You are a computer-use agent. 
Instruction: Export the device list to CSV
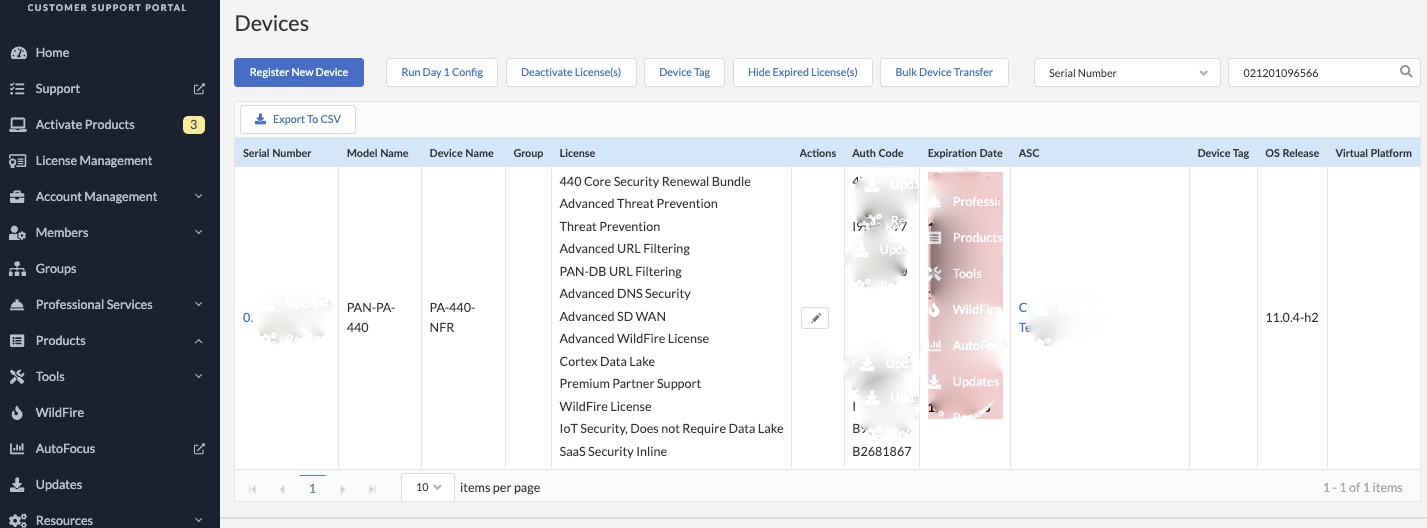(298, 119)
